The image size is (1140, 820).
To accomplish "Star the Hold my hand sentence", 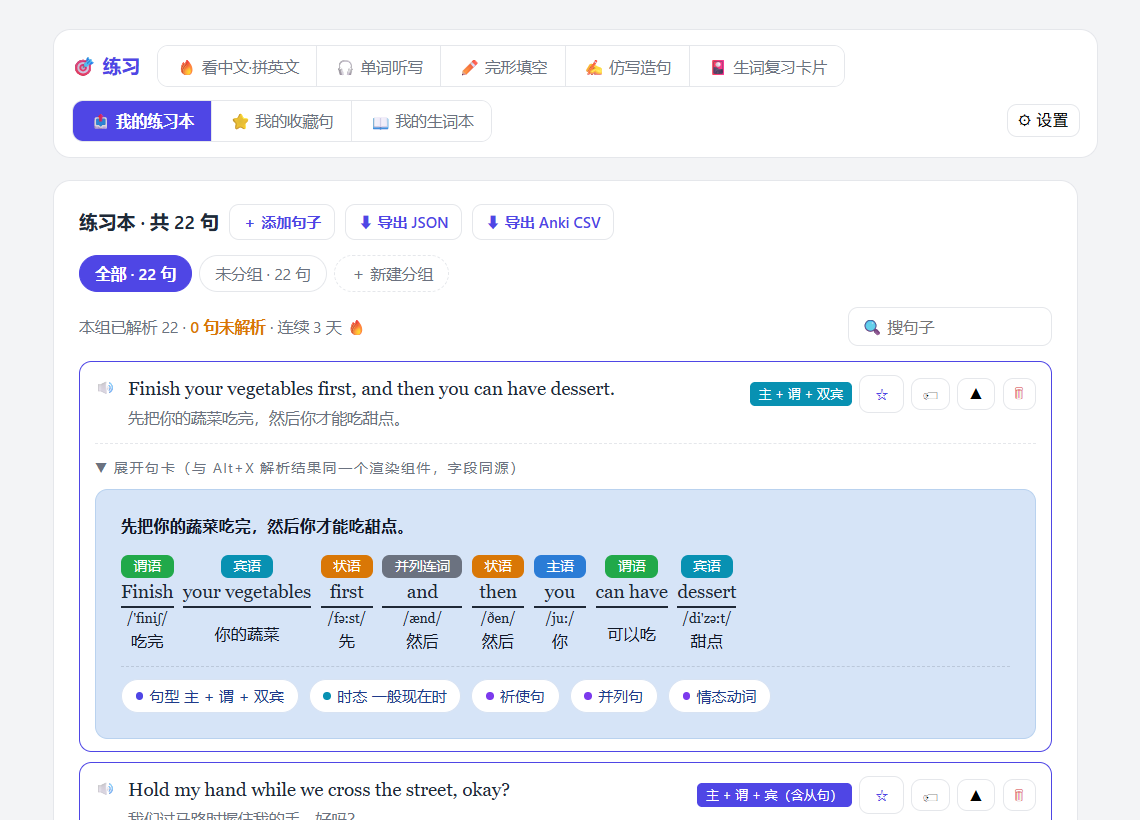I will tap(881, 795).
